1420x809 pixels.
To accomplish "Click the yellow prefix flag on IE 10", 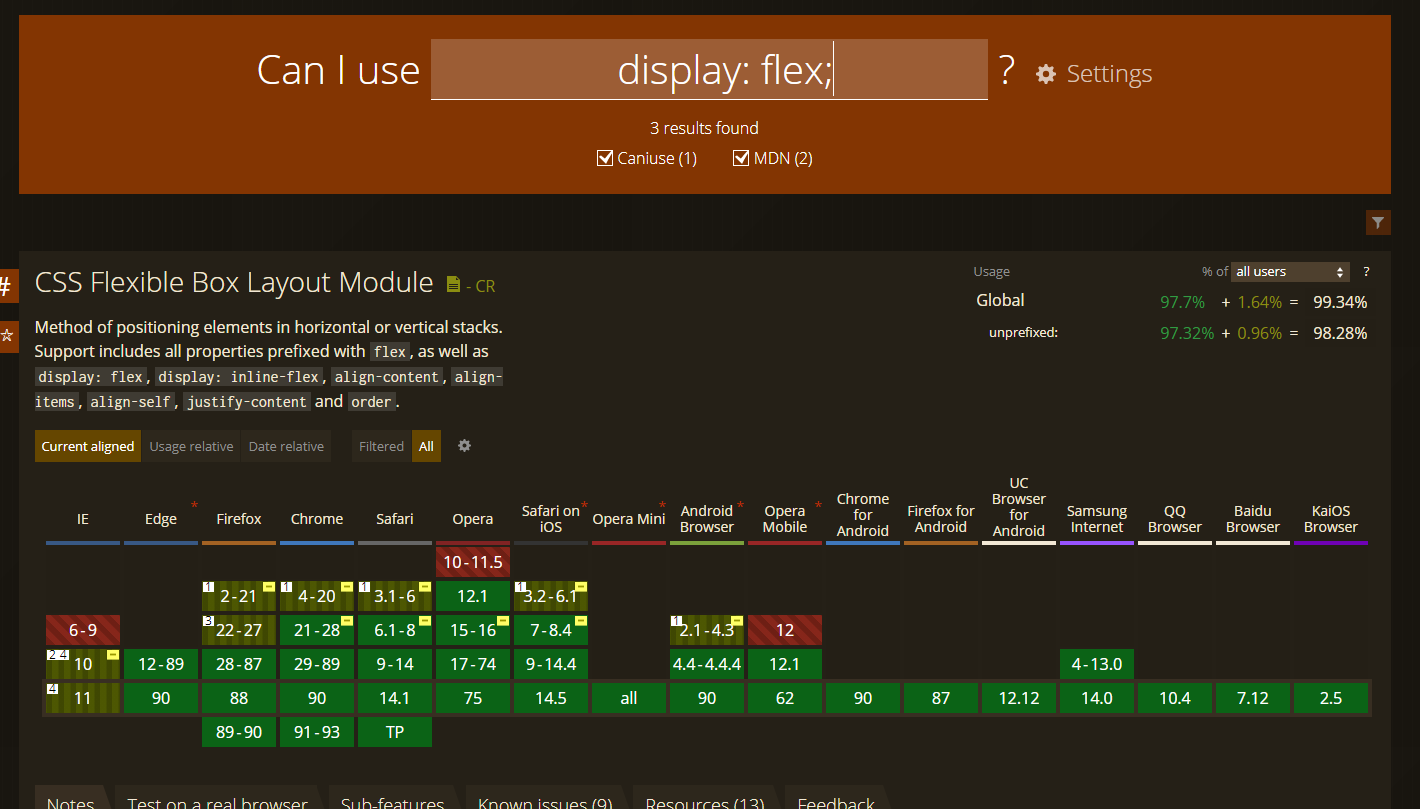I will pyautogui.click(x=113, y=655).
